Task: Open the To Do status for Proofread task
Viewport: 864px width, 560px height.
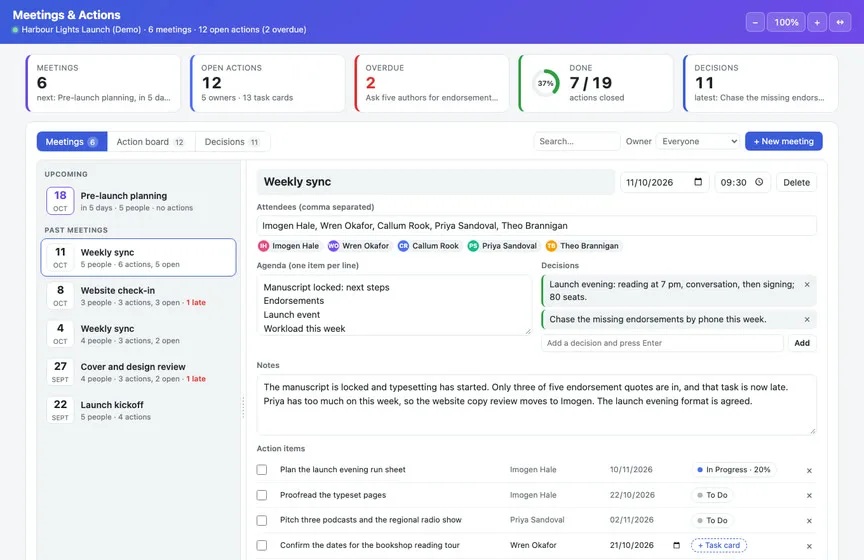Action: (712, 495)
